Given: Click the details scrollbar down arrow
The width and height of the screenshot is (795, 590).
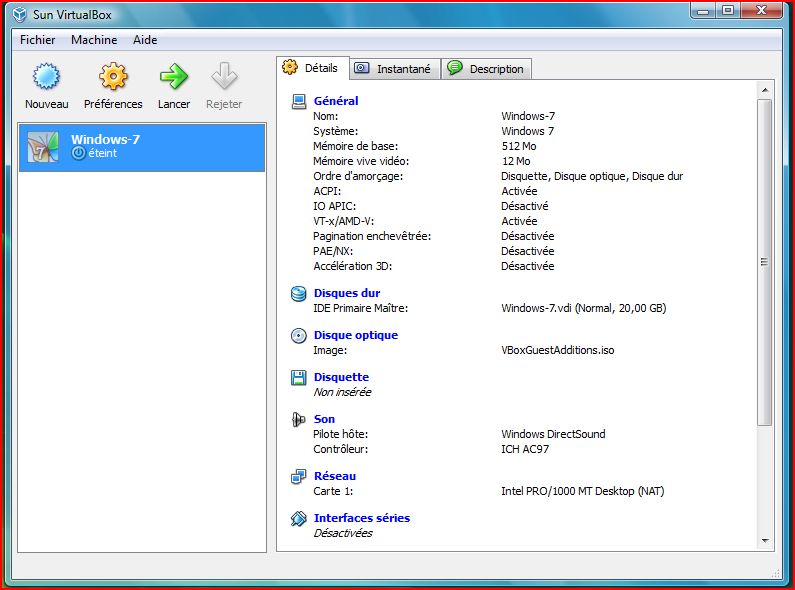Looking at the screenshot, I should 765,541.
